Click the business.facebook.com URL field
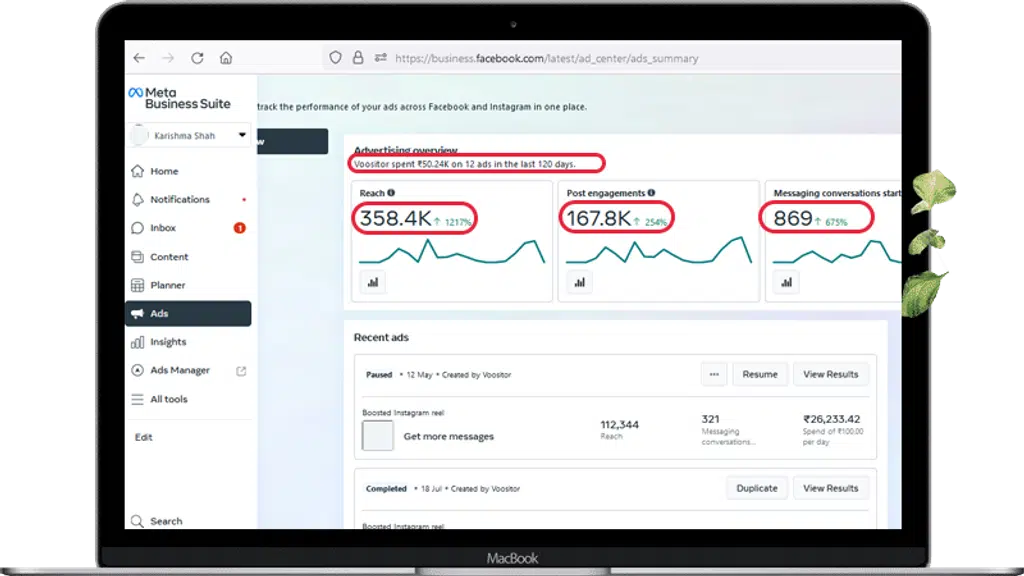1024x576 pixels. pyautogui.click(x=547, y=58)
